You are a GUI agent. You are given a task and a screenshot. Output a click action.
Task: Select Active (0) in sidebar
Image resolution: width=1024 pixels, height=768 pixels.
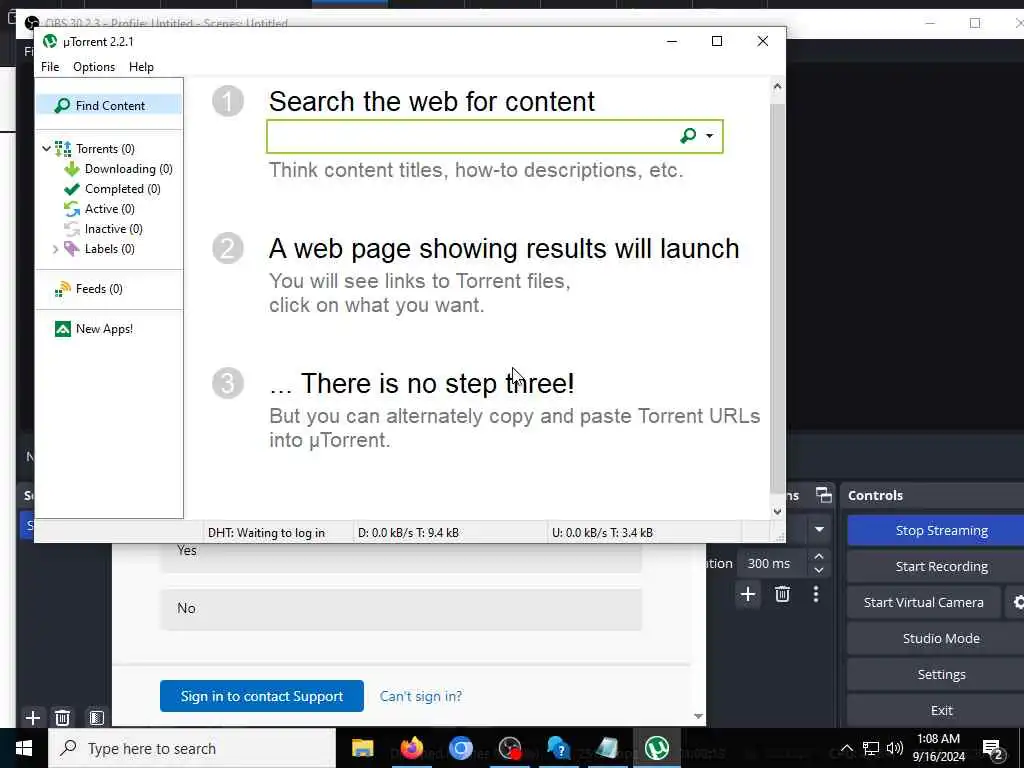click(109, 209)
